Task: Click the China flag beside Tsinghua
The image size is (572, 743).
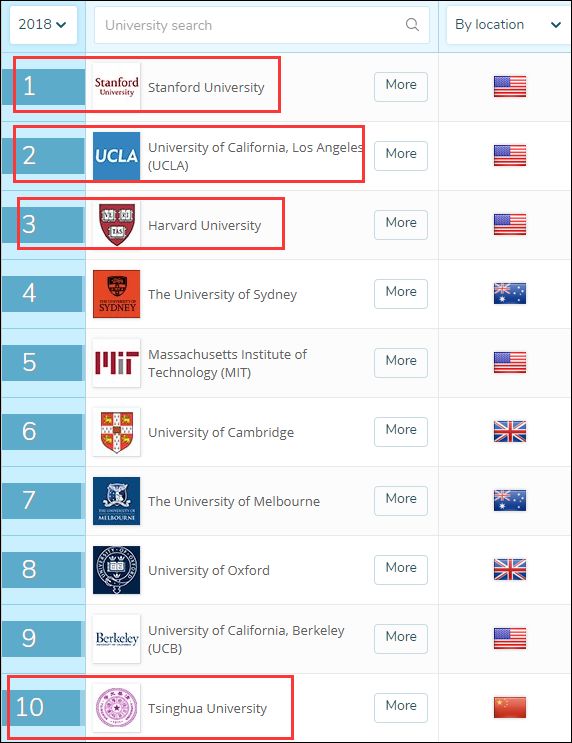Action: [x=510, y=707]
